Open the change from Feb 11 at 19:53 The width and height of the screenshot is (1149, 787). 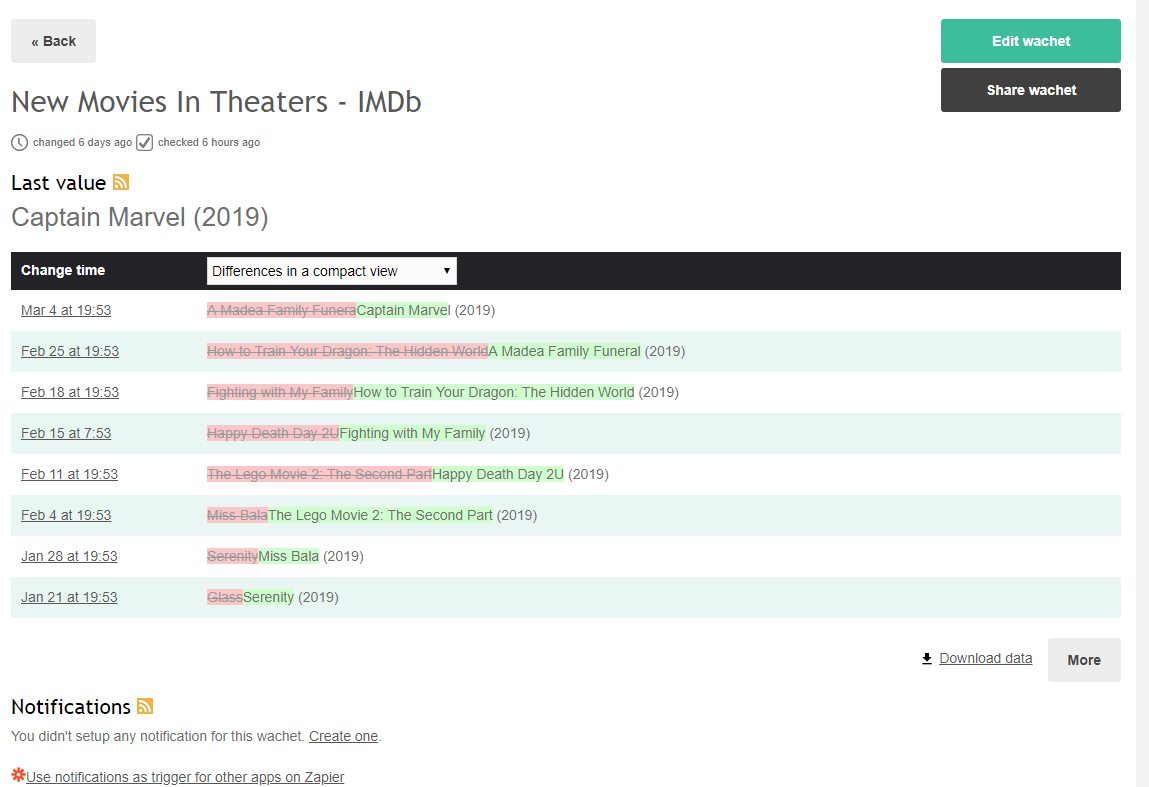pos(70,474)
